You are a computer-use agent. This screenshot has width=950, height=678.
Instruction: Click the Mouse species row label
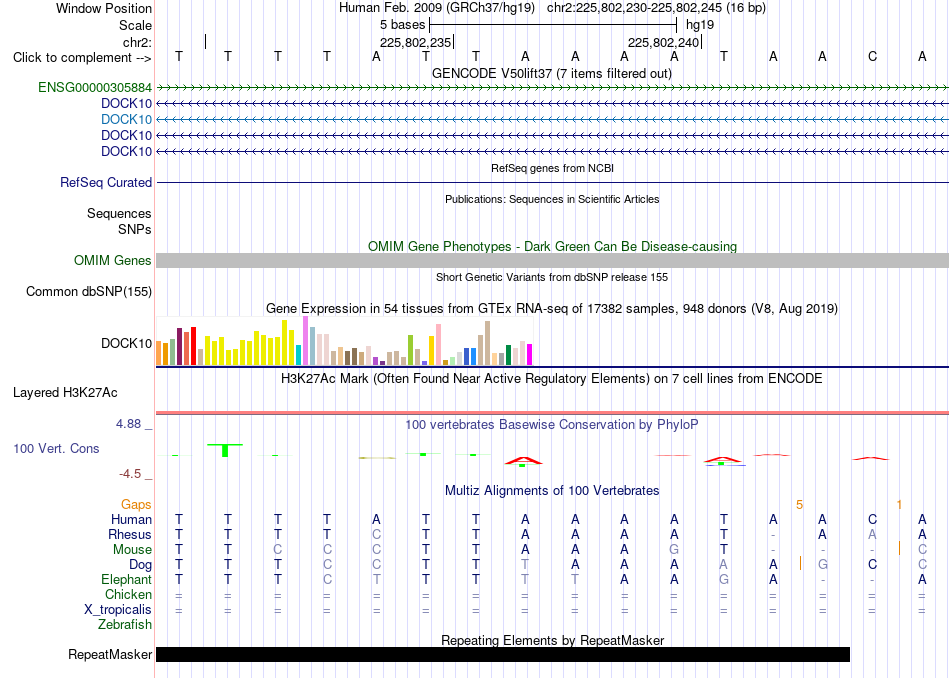pyautogui.click(x=133, y=550)
